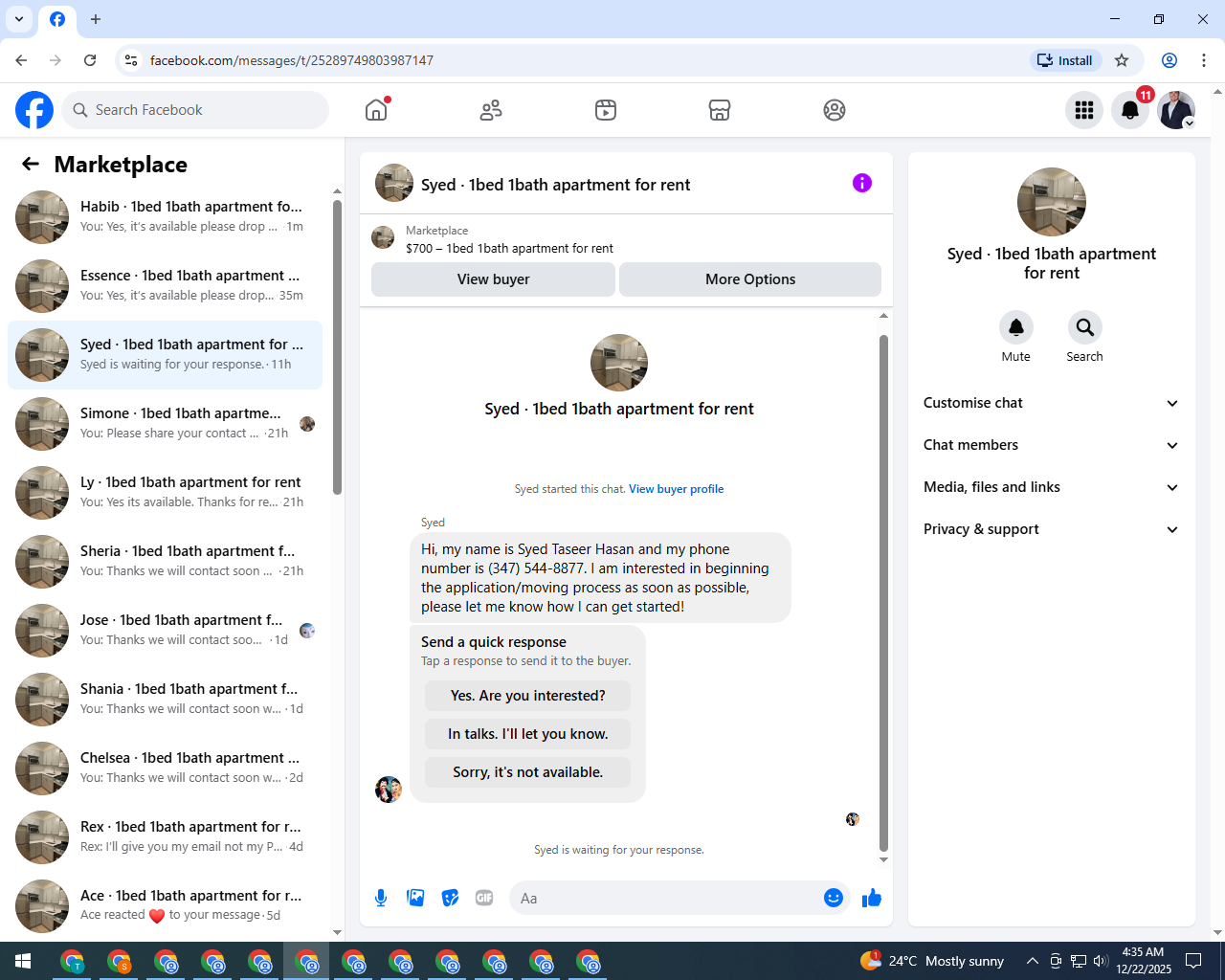This screenshot has width=1225, height=980.
Task: Open Windows Start menu
Action: pos(23,961)
